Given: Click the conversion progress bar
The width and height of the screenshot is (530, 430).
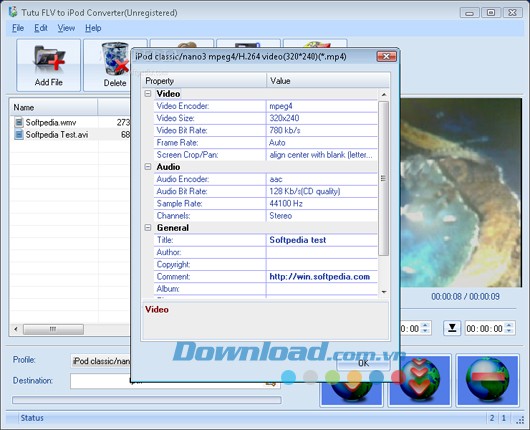Looking at the screenshot, I should 147,400.
